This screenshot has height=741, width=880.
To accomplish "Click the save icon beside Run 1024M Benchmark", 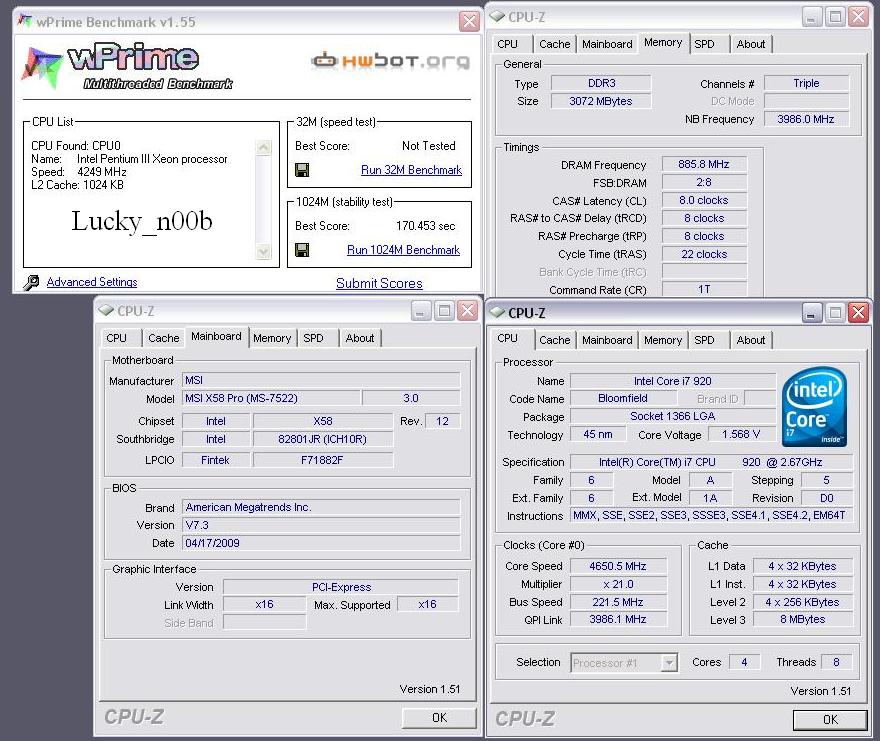I will [x=302, y=250].
